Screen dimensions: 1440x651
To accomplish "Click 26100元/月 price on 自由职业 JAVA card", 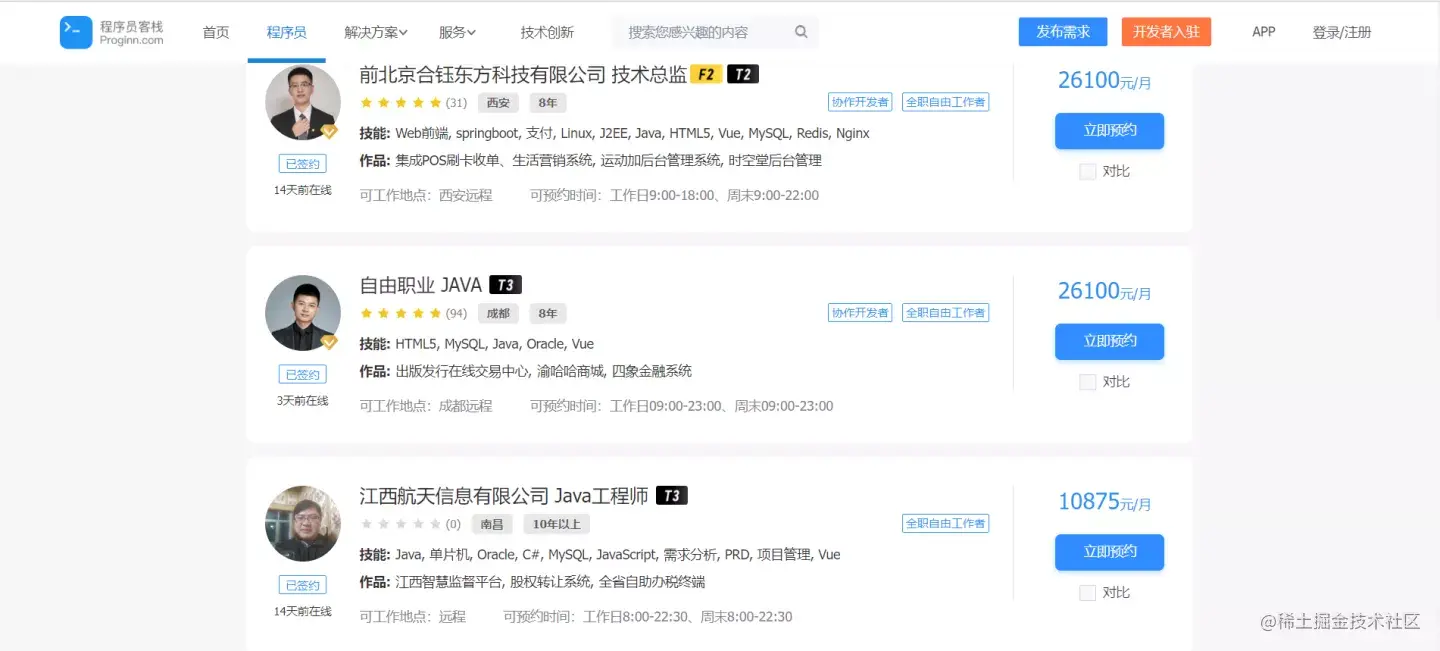I will (x=1105, y=291).
